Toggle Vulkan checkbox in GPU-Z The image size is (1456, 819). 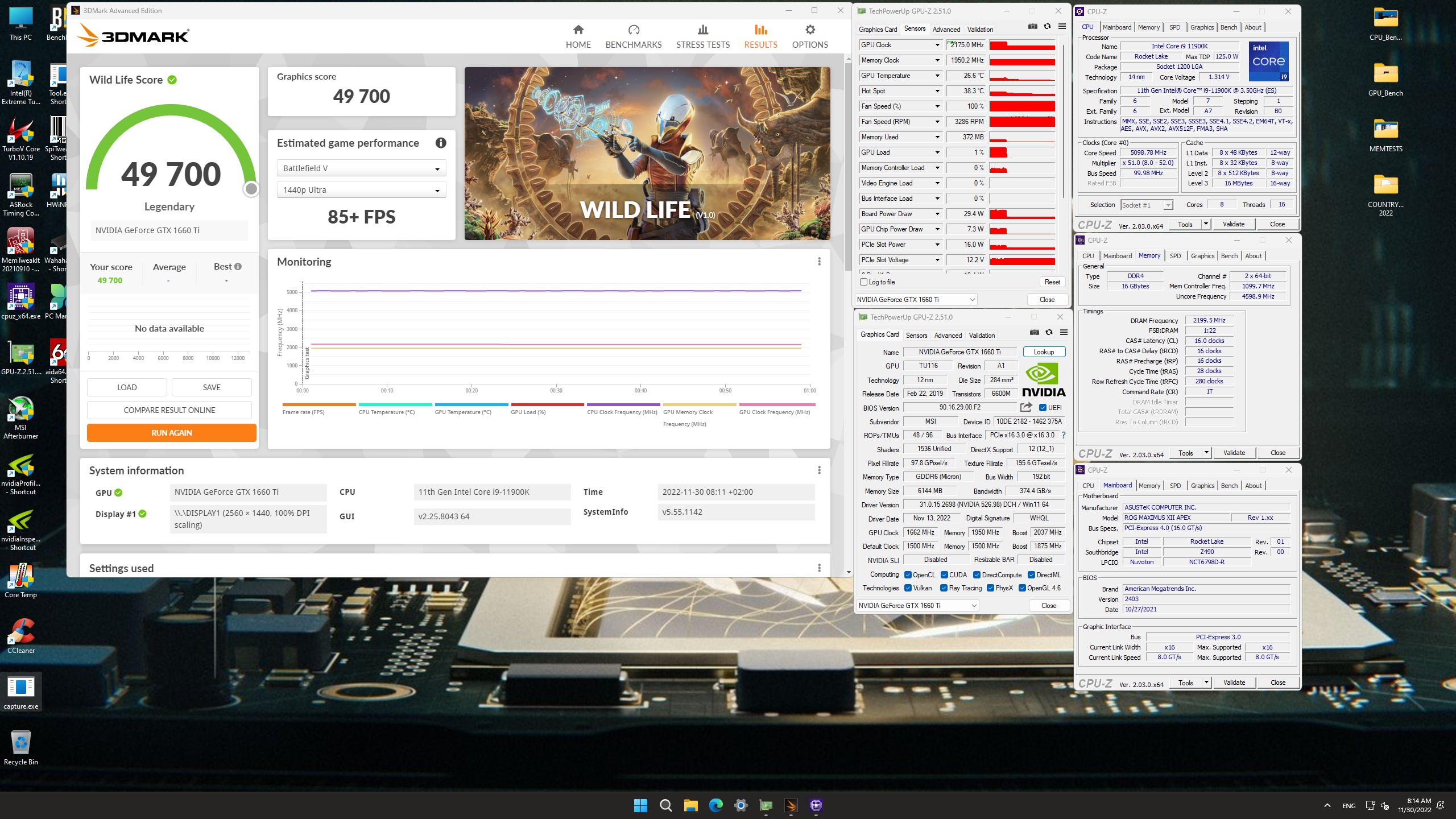[908, 588]
